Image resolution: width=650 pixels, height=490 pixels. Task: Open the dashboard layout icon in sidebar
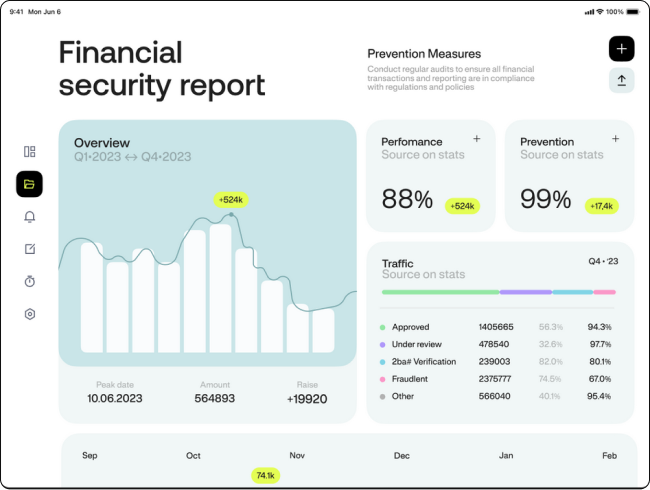(30, 151)
